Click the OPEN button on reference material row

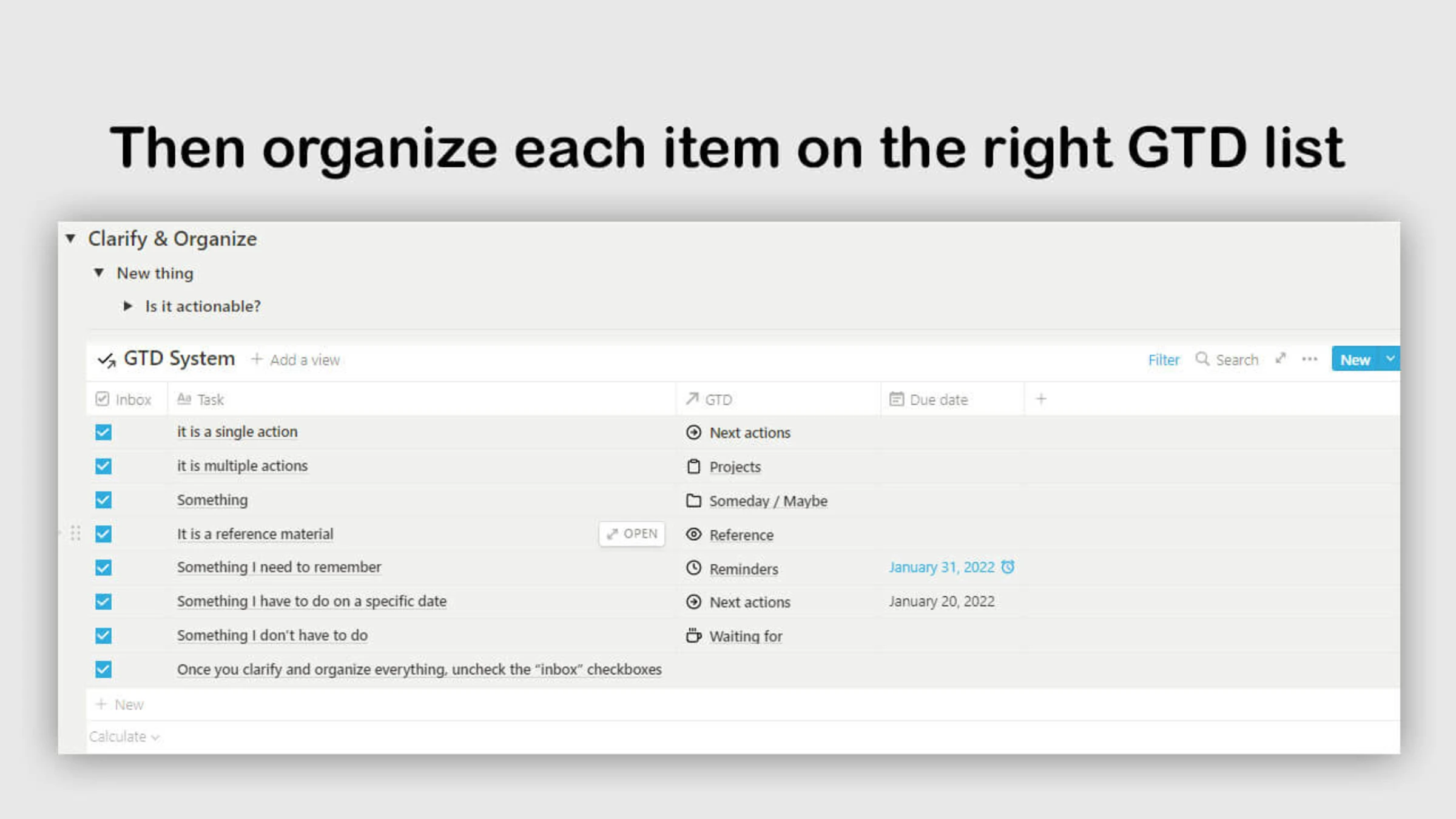click(x=631, y=533)
